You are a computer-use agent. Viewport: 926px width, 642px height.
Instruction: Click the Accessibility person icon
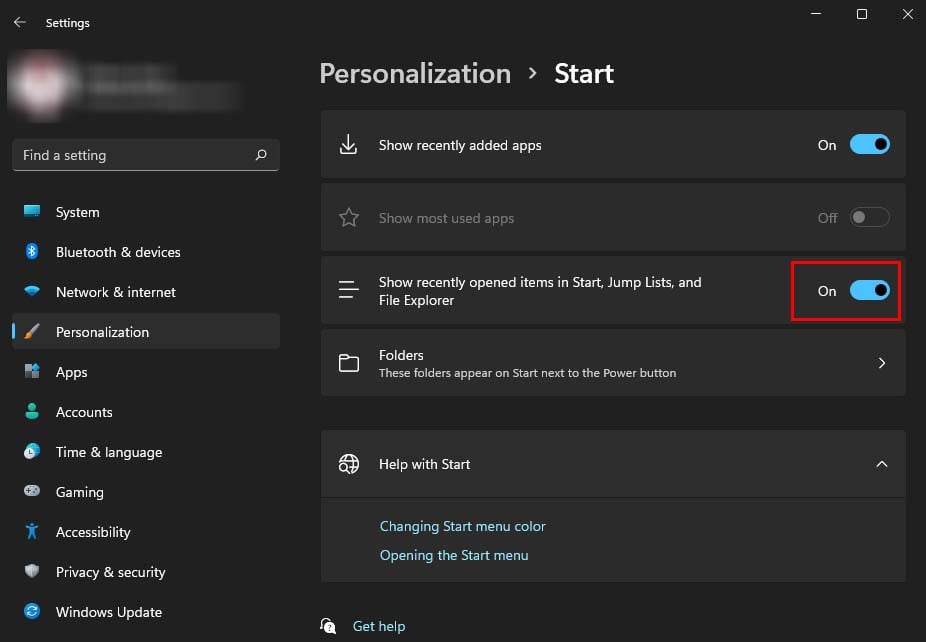tap(32, 532)
